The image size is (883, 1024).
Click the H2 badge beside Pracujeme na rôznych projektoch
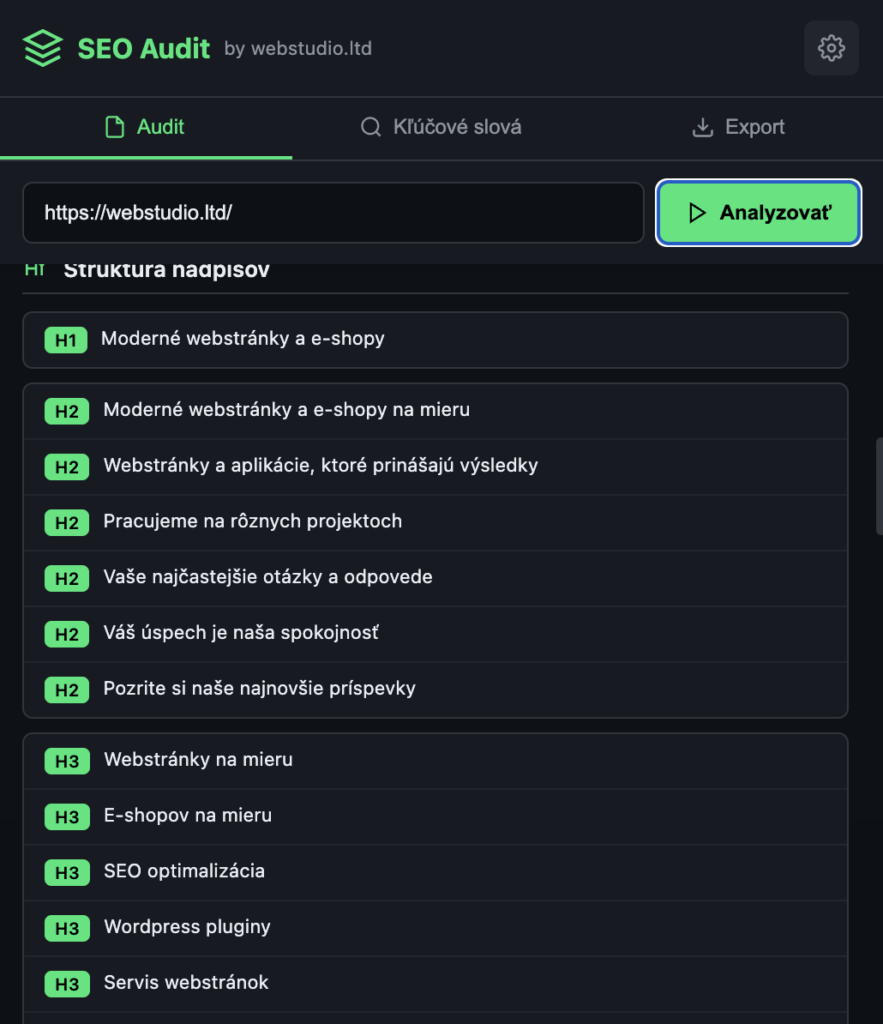click(x=66, y=522)
